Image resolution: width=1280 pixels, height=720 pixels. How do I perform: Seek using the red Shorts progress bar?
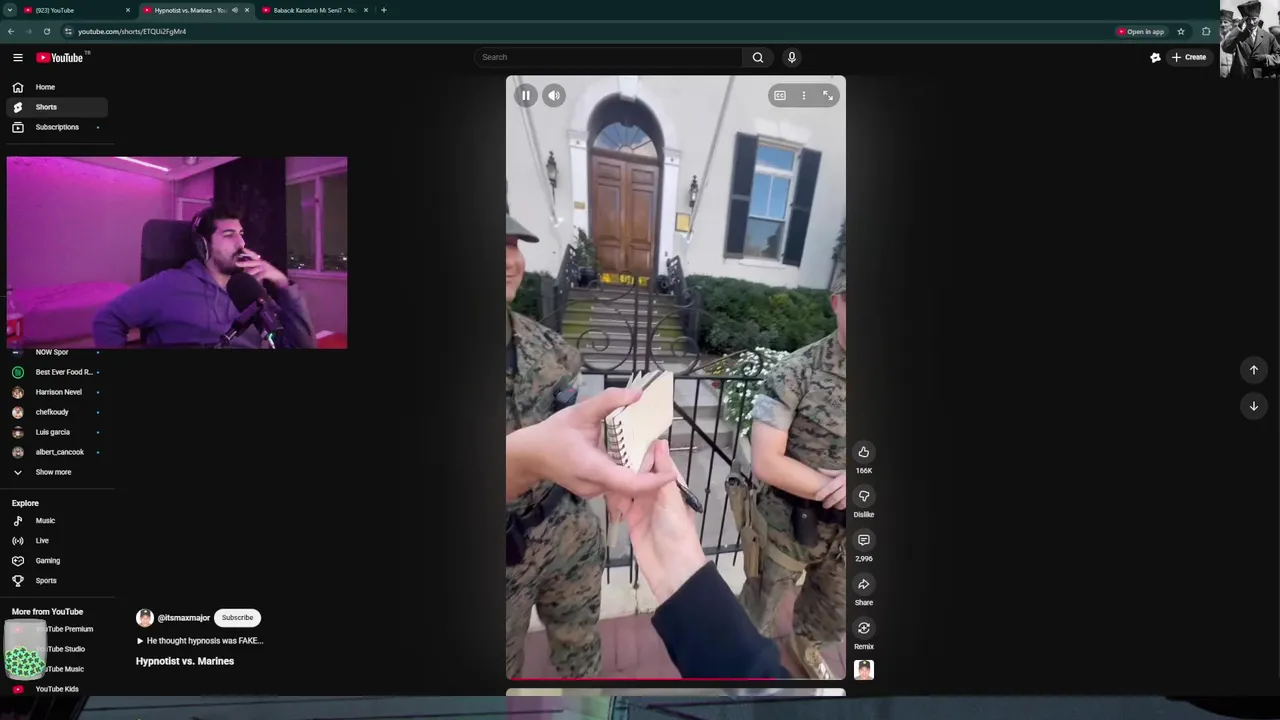[x=676, y=679]
